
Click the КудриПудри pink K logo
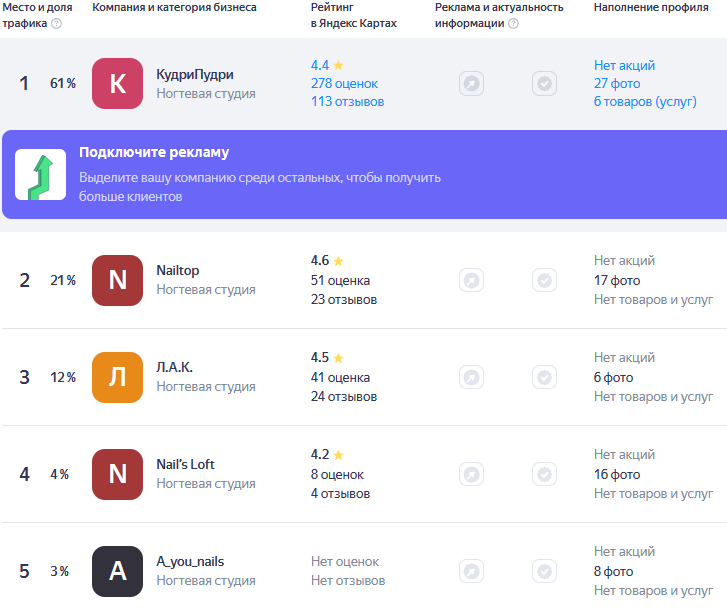click(117, 83)
